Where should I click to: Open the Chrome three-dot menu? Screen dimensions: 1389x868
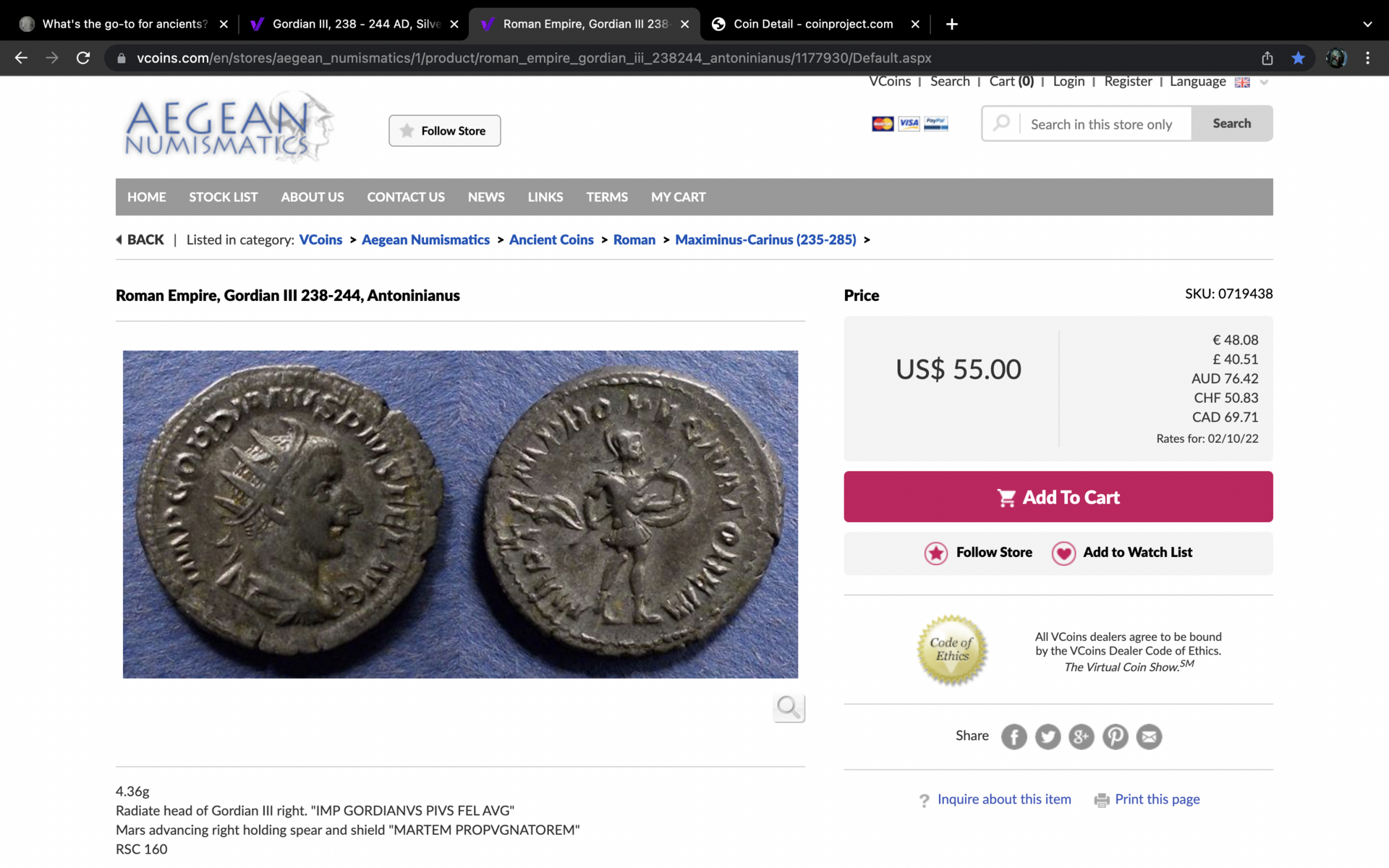tap(1367, 58)
